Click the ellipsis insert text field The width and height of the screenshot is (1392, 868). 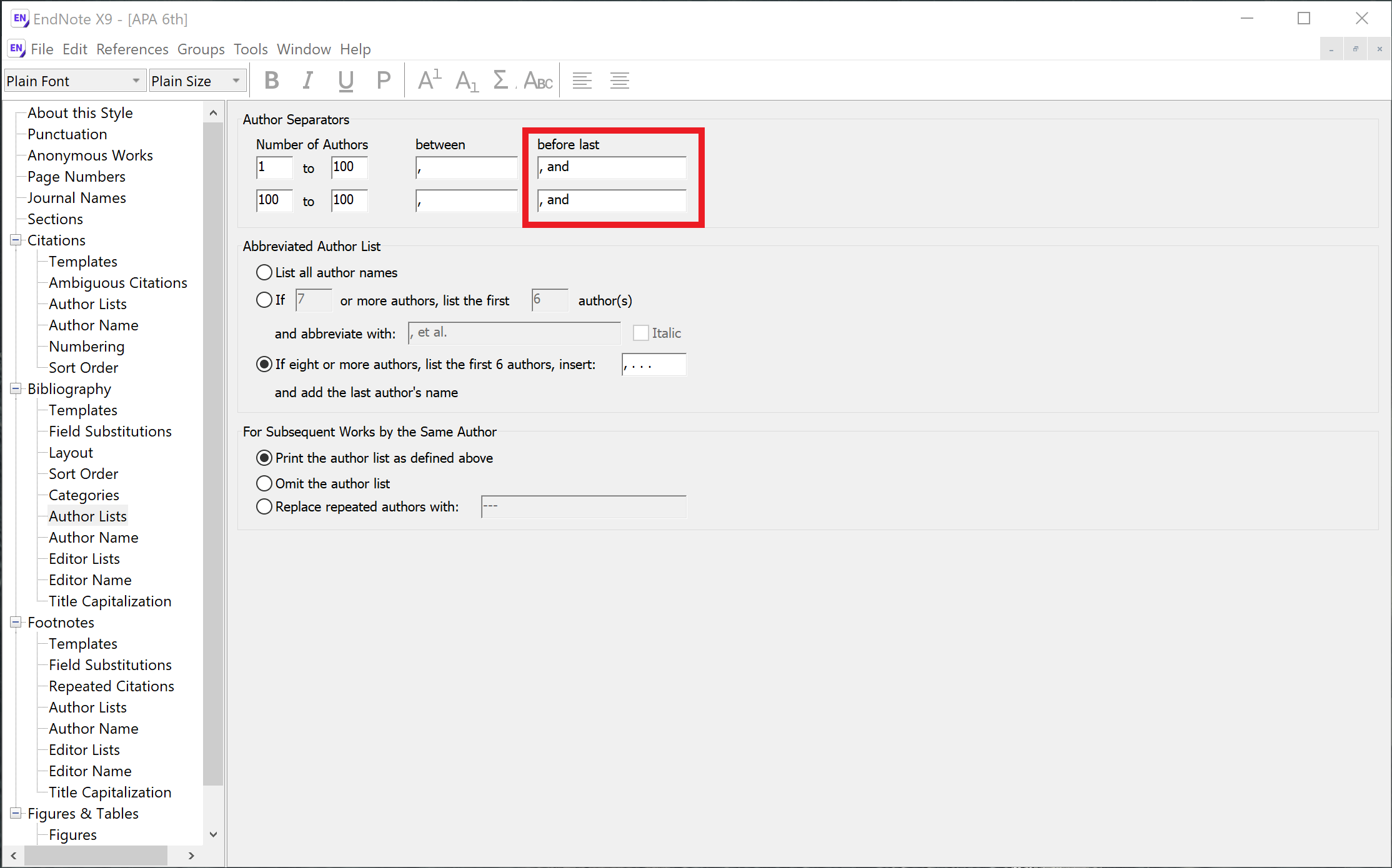(654, 365)
